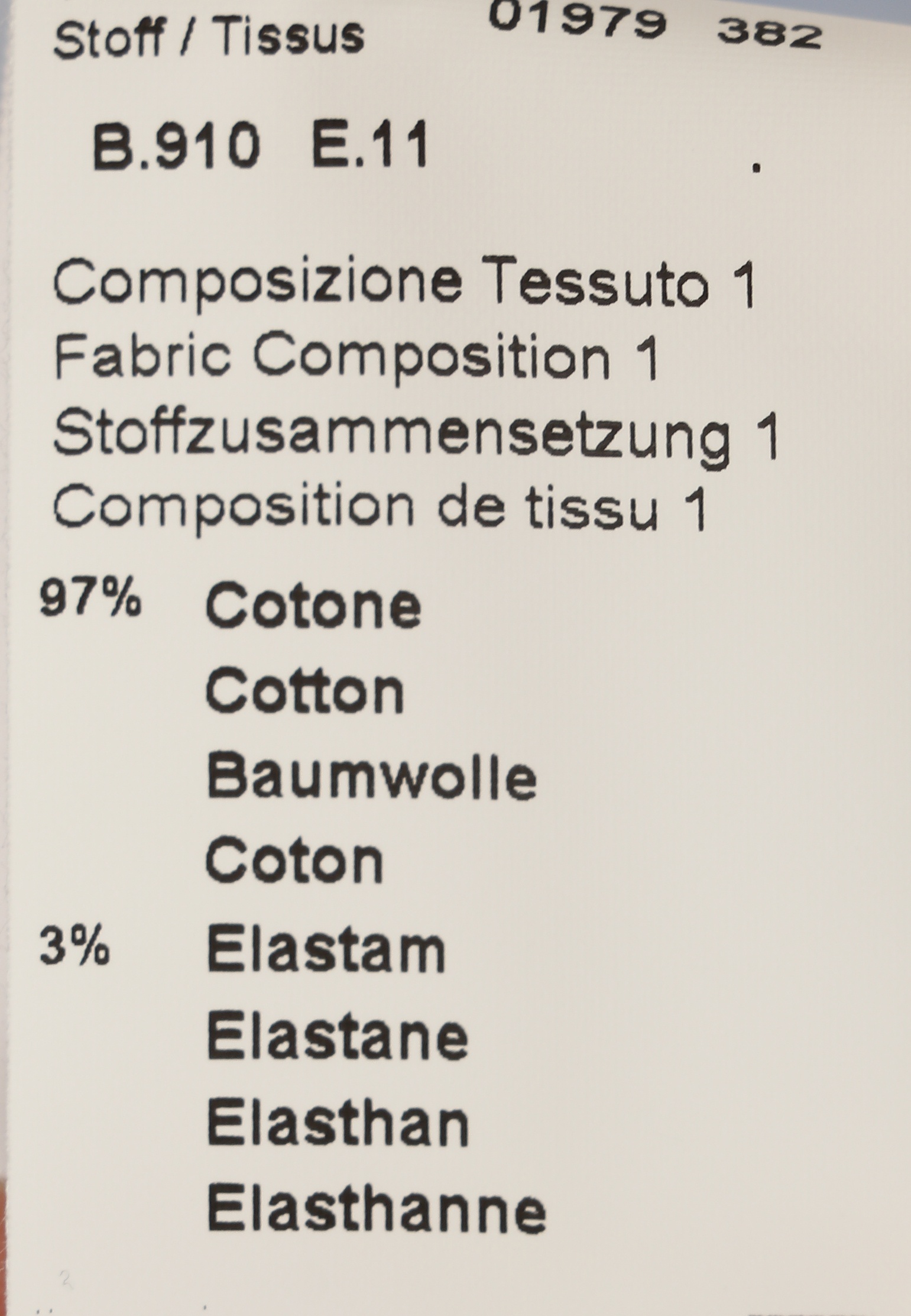The image size is (911, 1316).
Task: Click the word Elastam
Action: click(326, 951)
